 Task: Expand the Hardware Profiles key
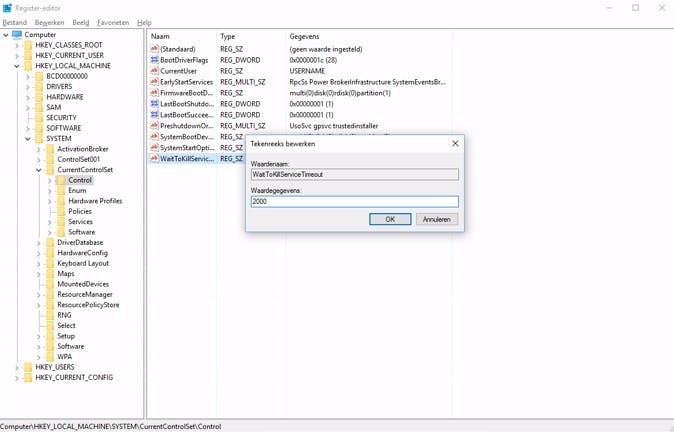pos(49,201)
